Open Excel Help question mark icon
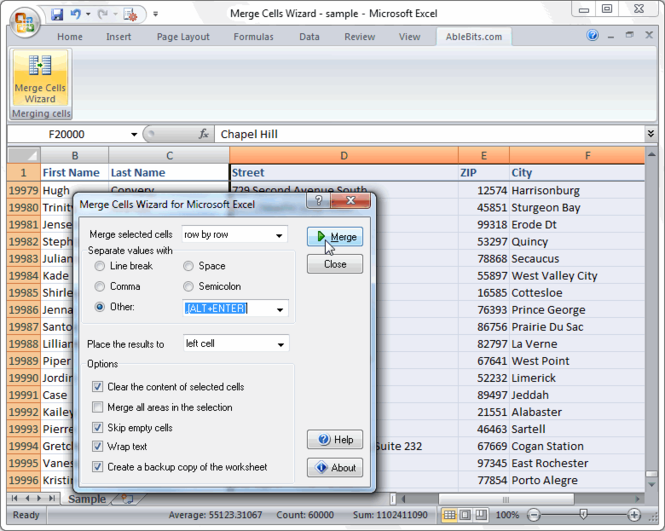The height and width of the screenshot is (531, 665). (592, 35)
